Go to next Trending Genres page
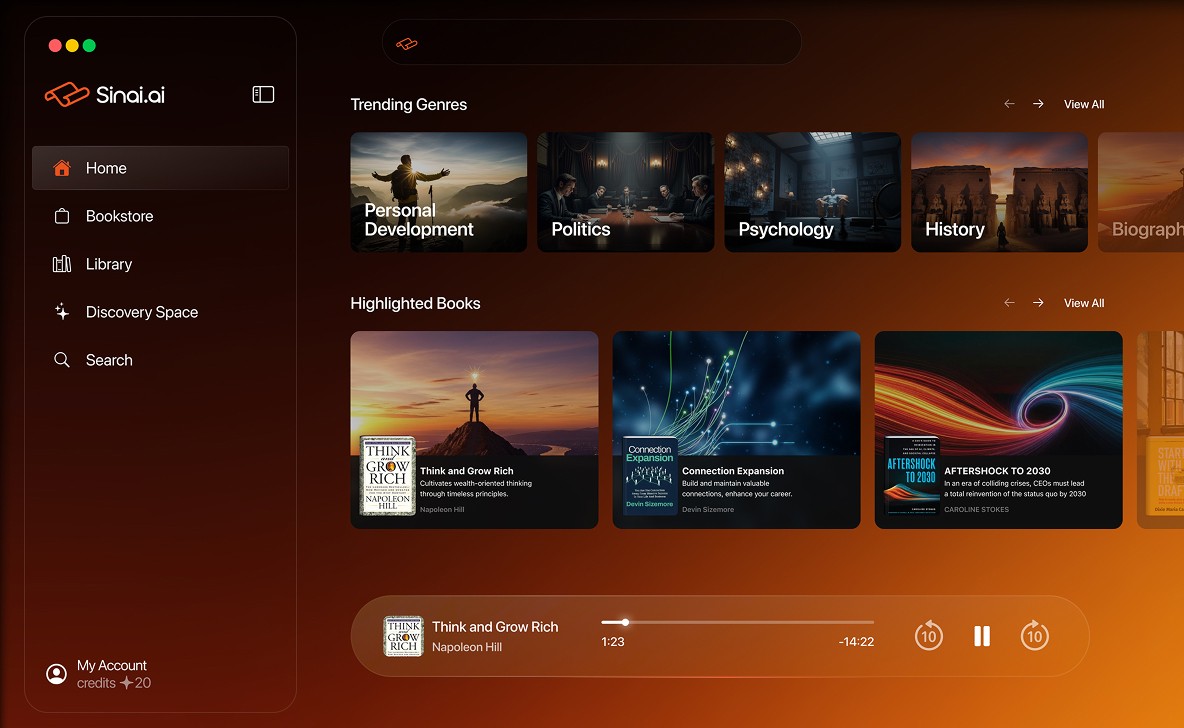This screenshot has height=728, width=1184. (x=1038, y=103)
